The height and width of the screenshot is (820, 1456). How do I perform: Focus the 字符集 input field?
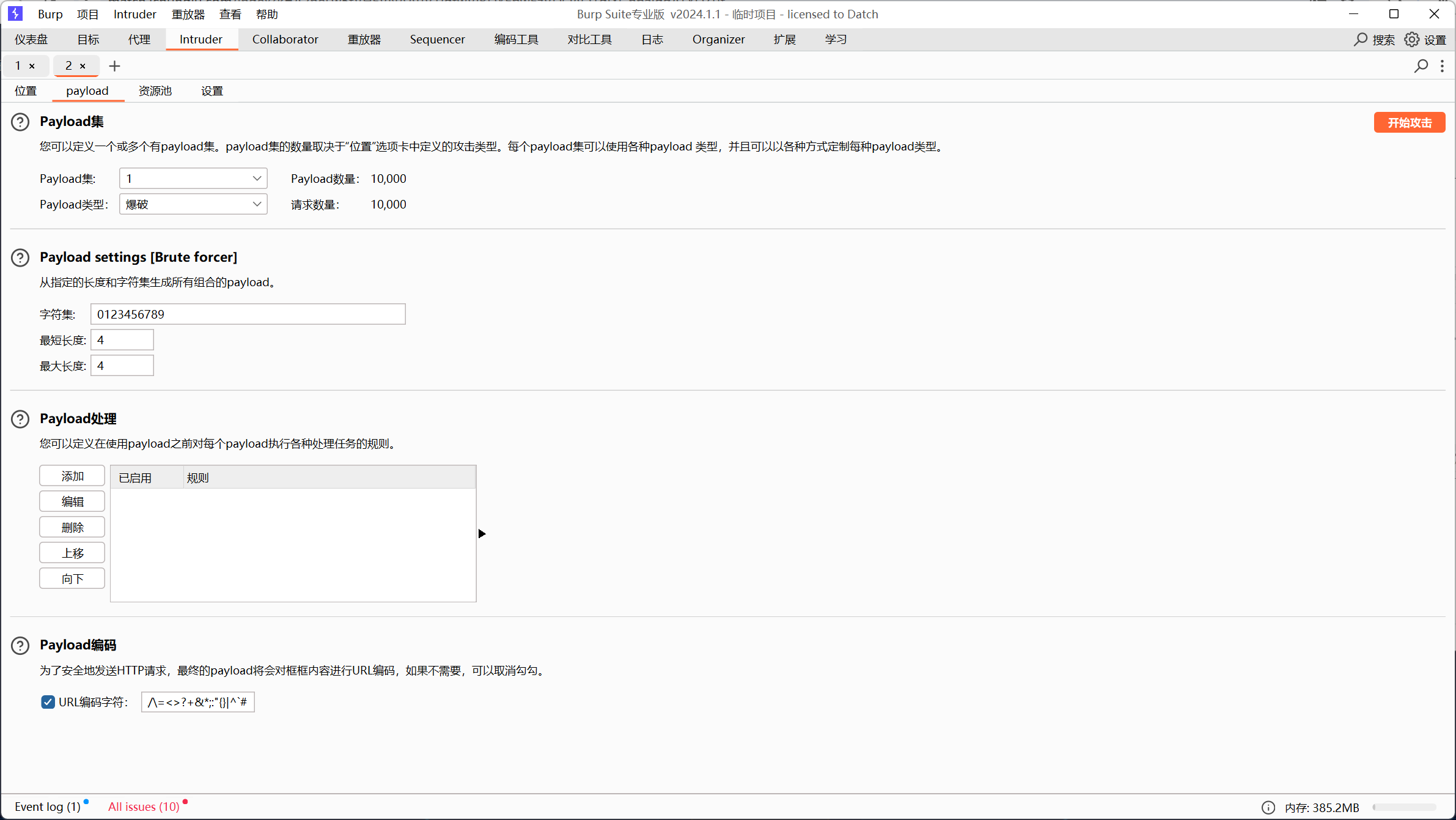click(x=248, y=314)
